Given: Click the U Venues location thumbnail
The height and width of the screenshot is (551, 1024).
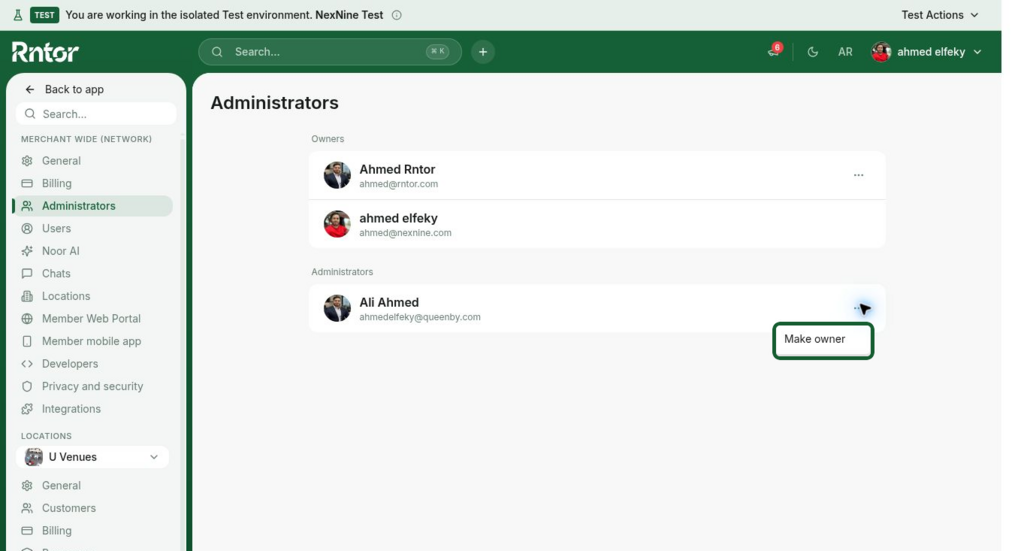Looking at the screenshot, I should tap(33, 457).
